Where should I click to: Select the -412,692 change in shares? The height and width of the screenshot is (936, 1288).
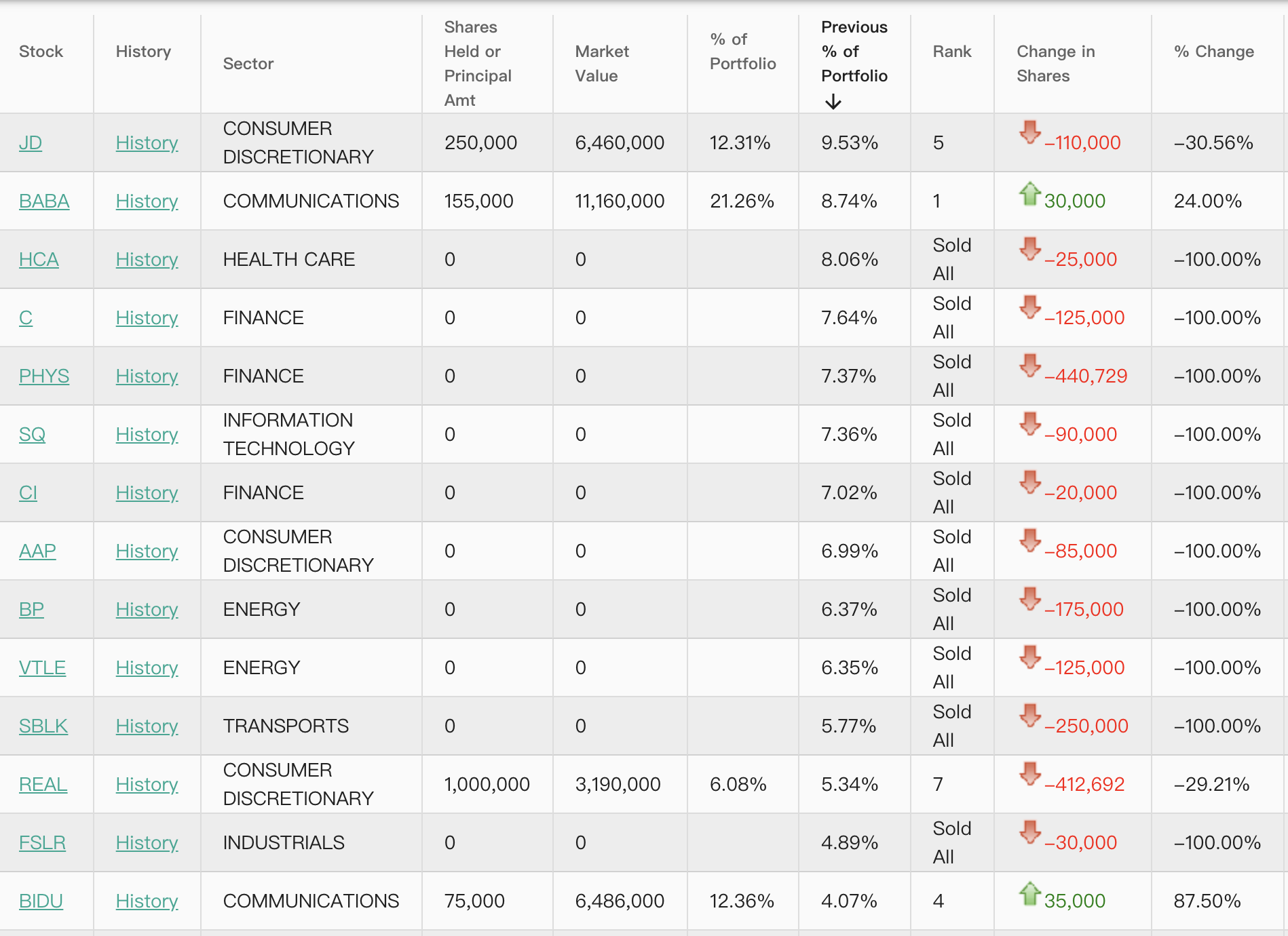pos(1084,784)
